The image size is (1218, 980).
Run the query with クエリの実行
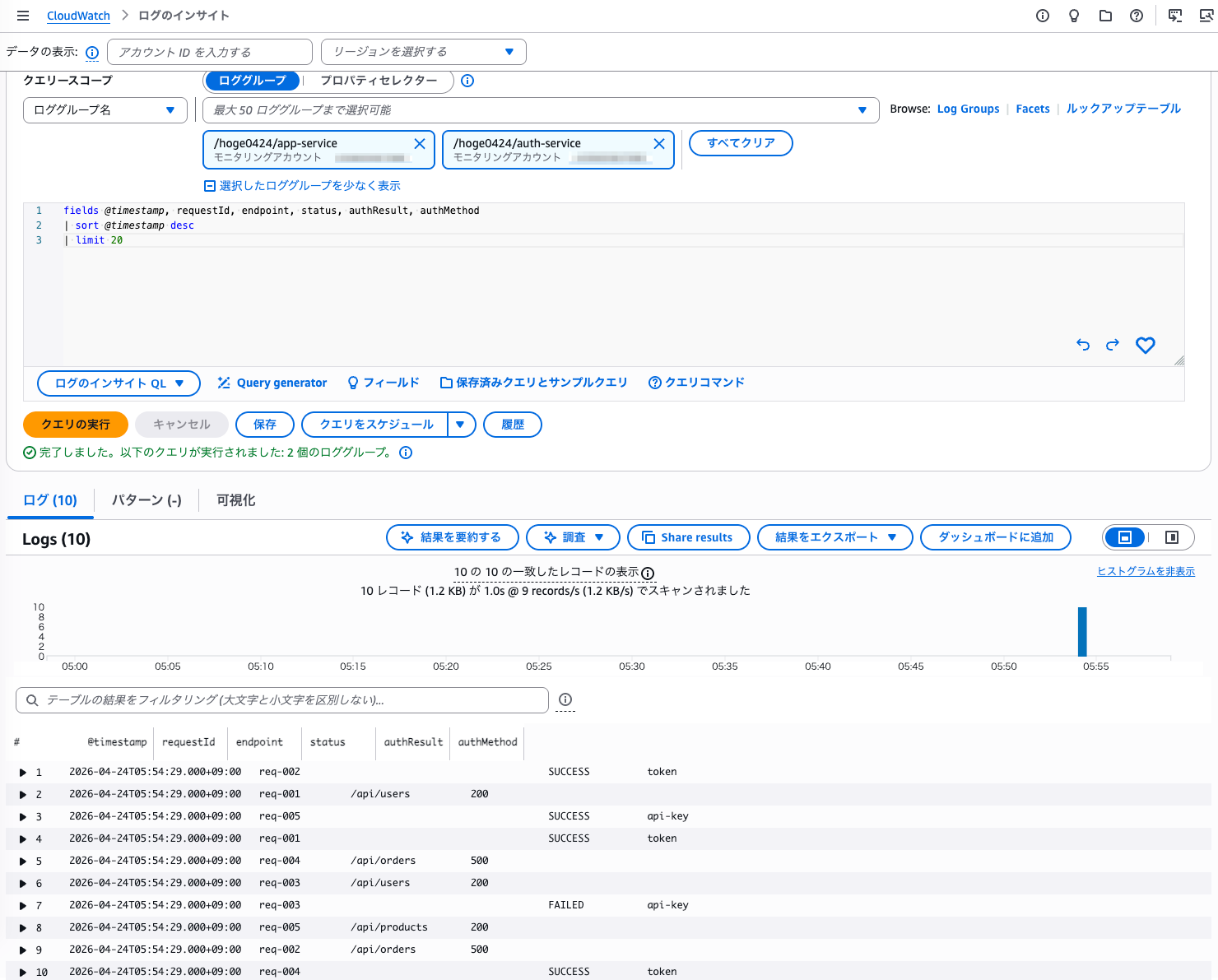point(75,425)
